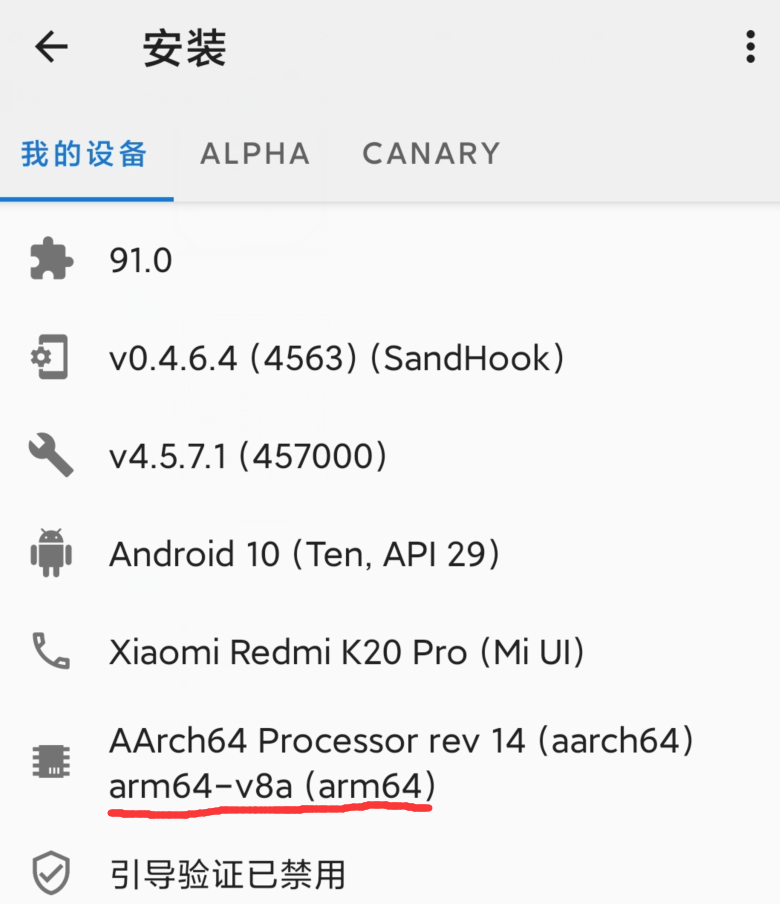Tap the 引导验证已禁用 status text
Screen dimensions: 780x904
(228, 874)
